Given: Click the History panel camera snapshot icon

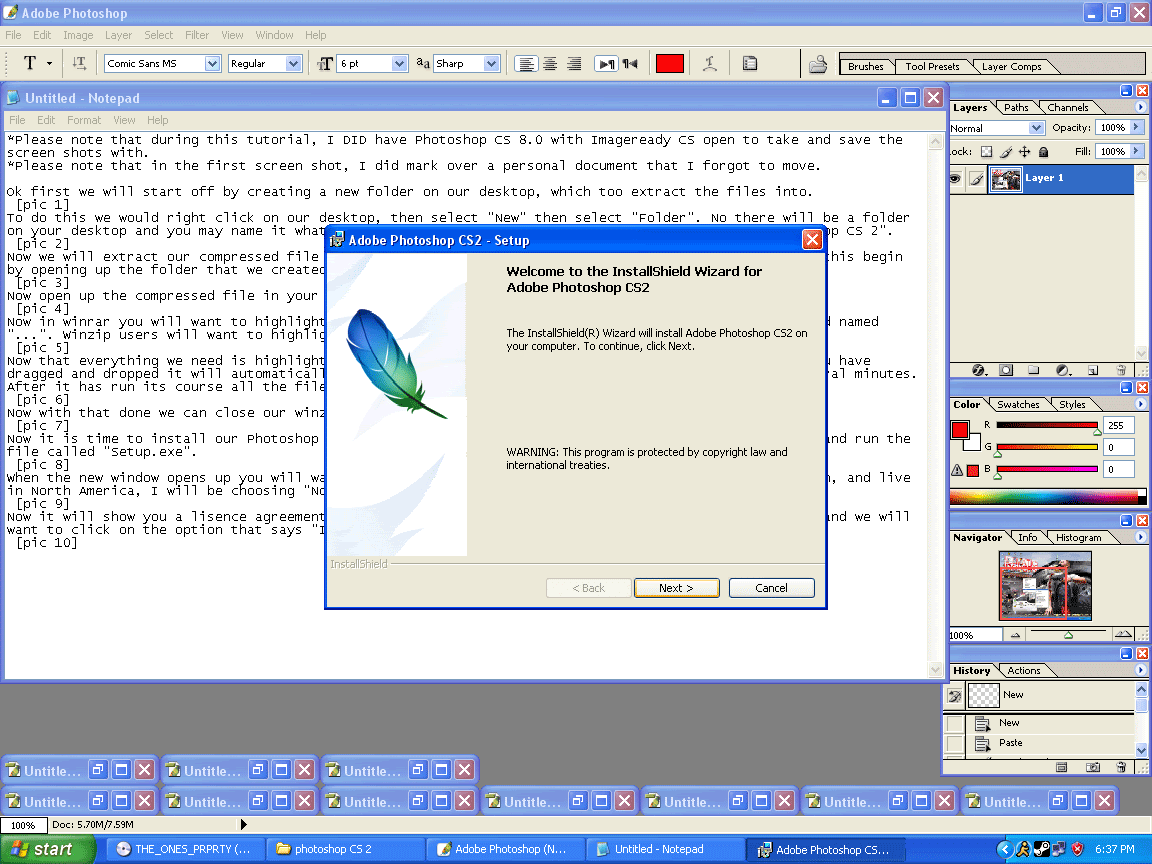Looking at the screenshot, I should [1093, 767].
